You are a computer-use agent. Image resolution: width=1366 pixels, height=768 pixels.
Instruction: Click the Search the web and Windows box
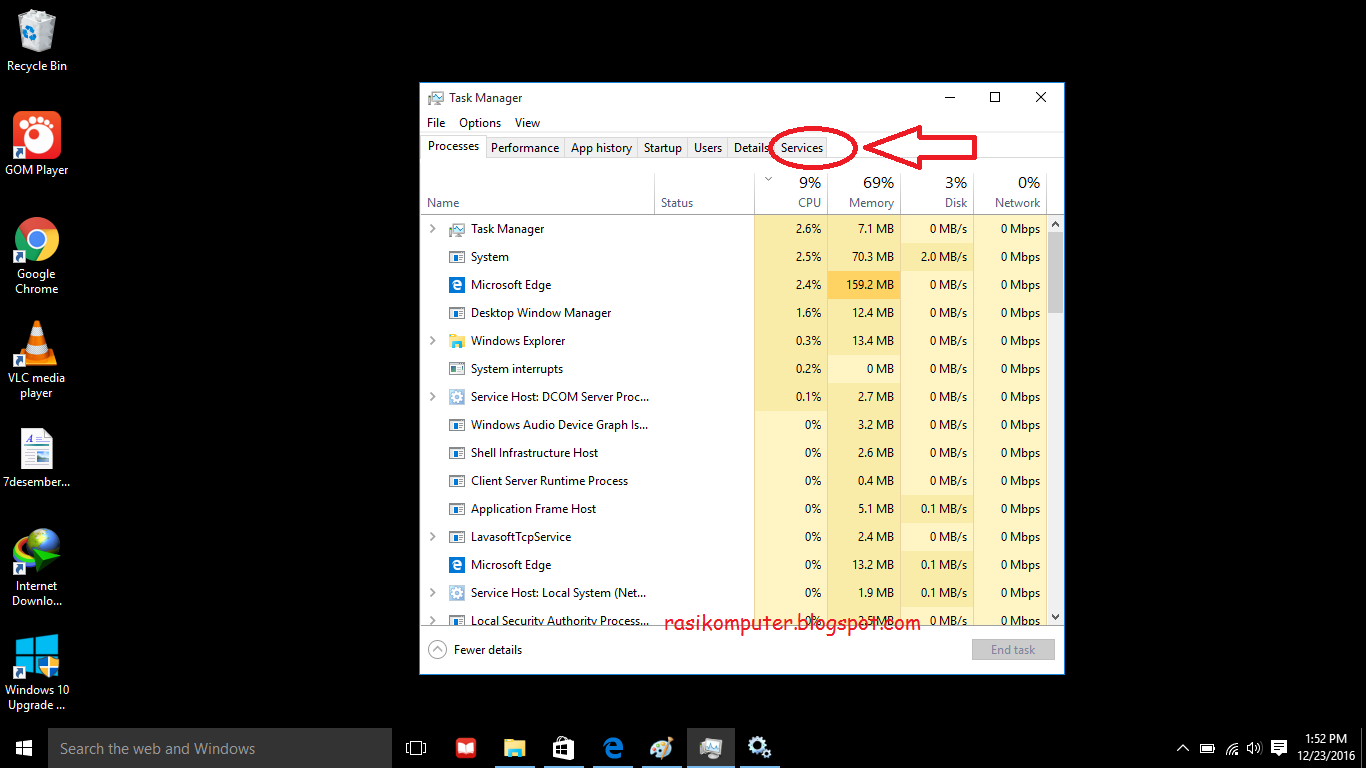(220, 748)
